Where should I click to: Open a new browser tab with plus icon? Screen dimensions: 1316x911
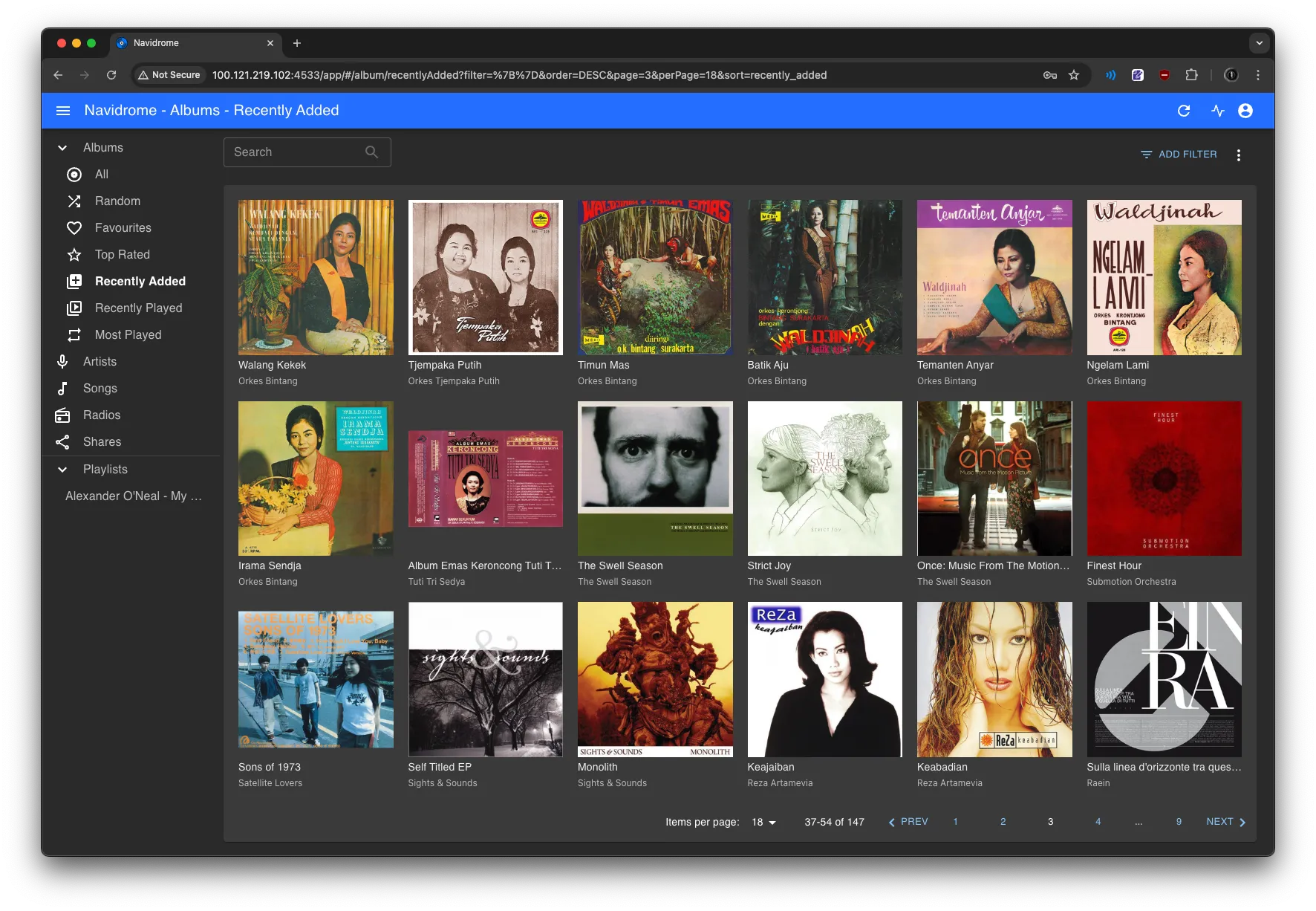[297, 43]
